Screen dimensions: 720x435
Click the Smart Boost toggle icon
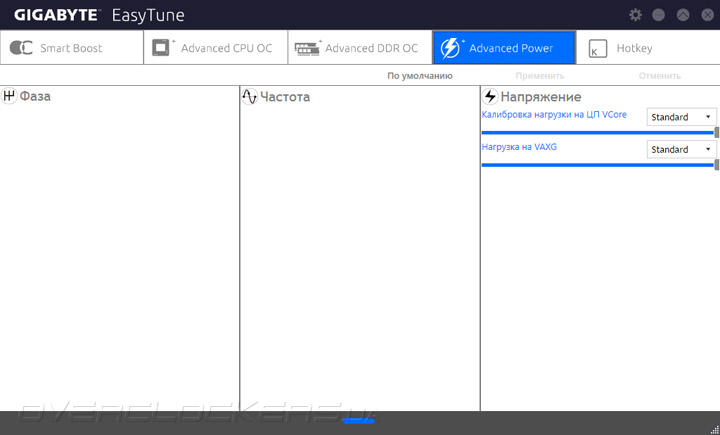click(x=21, y=48)
